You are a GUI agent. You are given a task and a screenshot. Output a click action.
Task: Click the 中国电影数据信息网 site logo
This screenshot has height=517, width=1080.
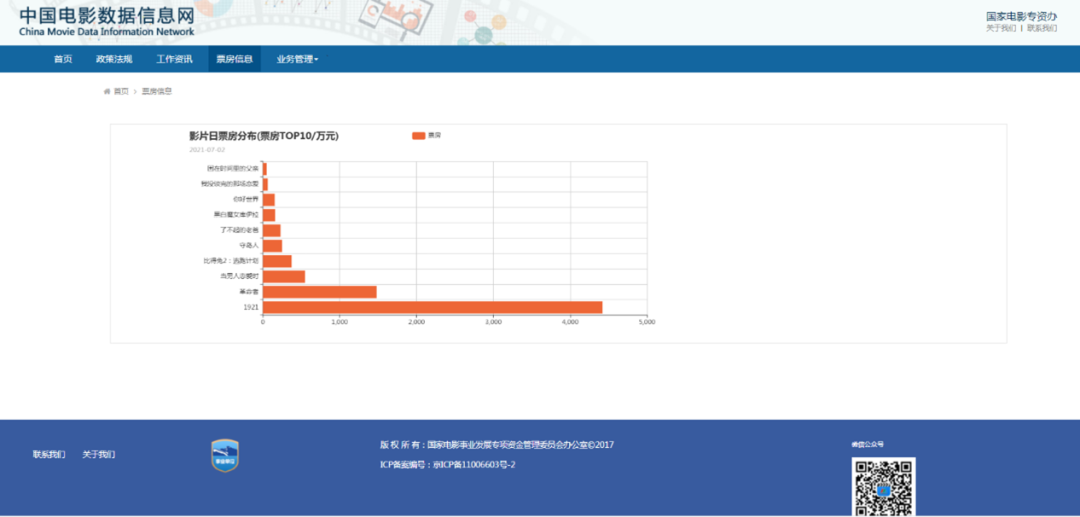click(107, 22)
